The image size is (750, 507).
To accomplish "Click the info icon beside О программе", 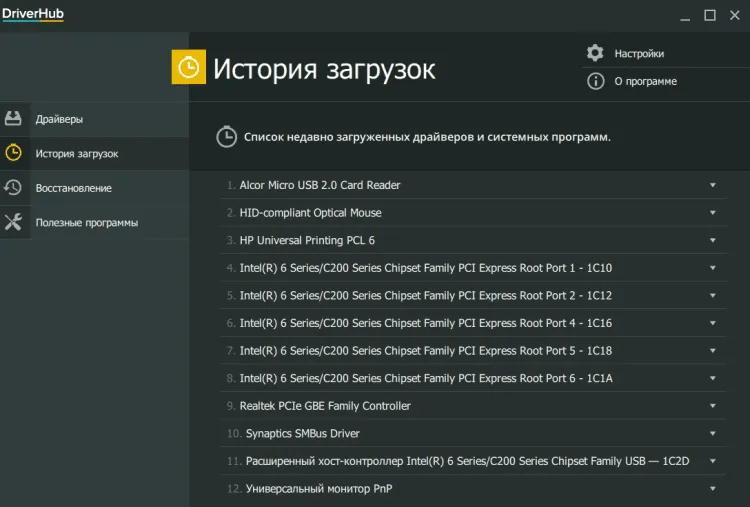I will pyautogui.click(x=595, y=81).
